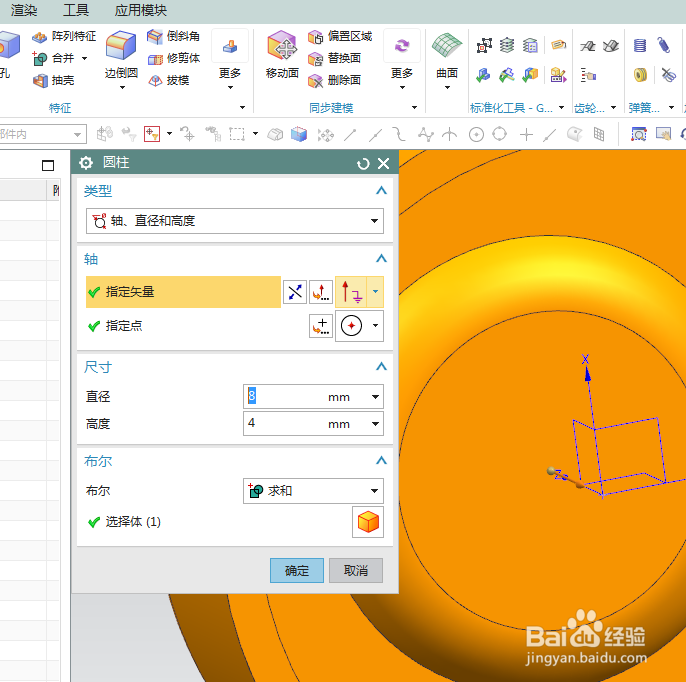Click the 确定 button

click(x=297, y=570)
